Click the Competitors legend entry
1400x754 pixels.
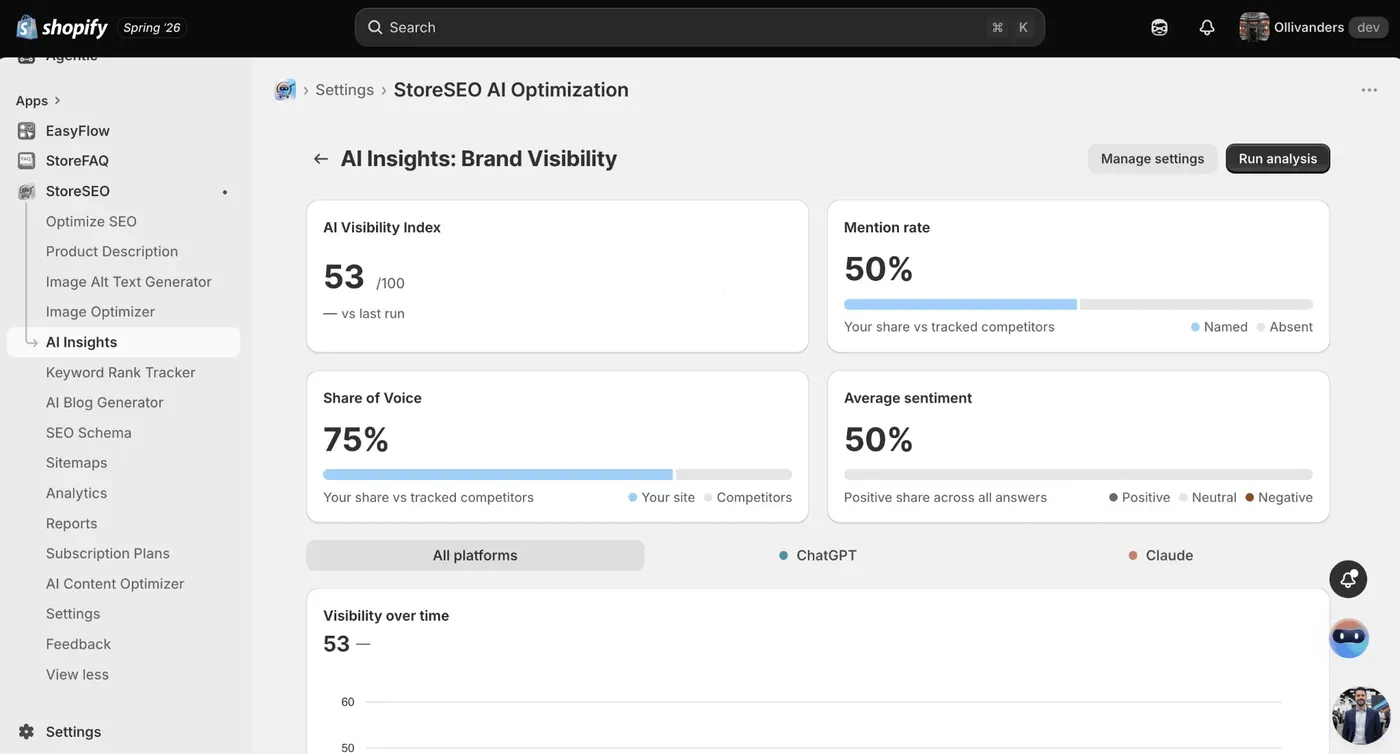(747, 498)
